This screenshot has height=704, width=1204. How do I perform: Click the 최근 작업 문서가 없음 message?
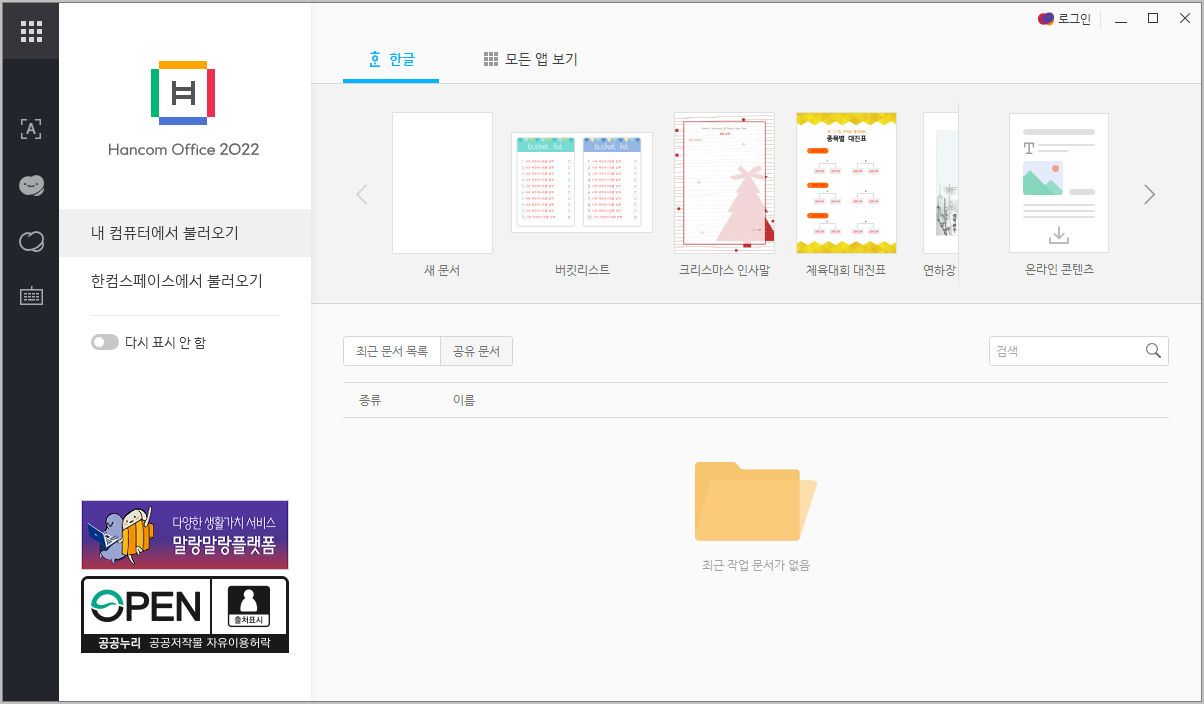coord(756,565)
